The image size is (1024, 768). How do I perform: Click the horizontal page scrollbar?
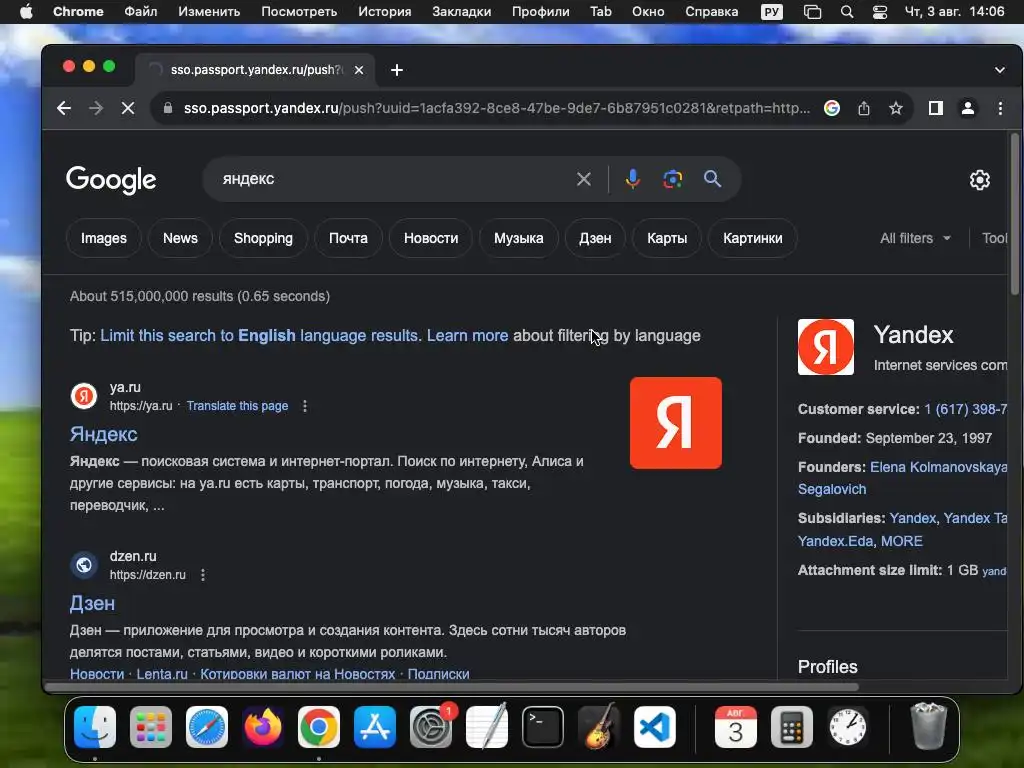[451, 686]
